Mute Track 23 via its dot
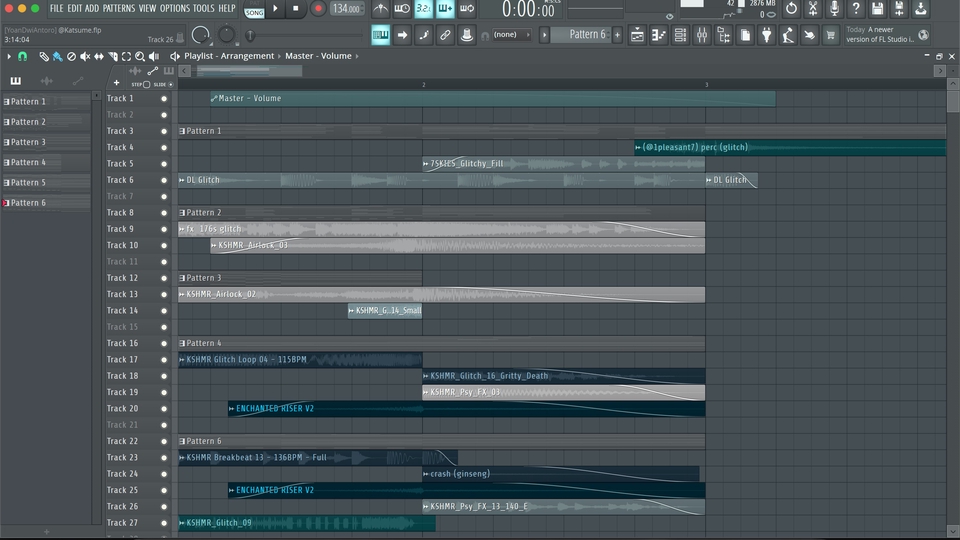The height and width of the screenshot is (540, 960). 163,458
